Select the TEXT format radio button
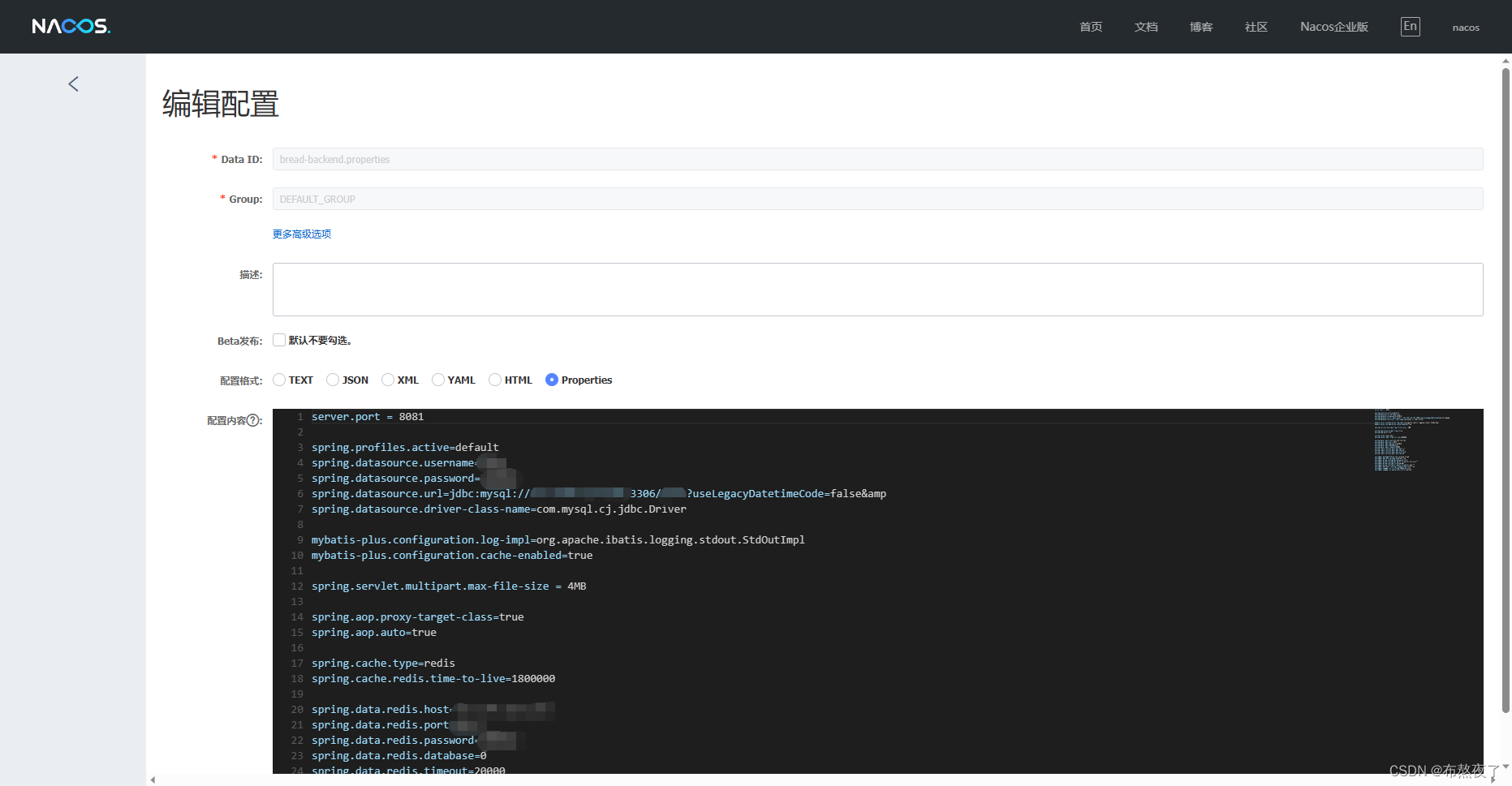The image size is (1512, 786). (279, 380)
